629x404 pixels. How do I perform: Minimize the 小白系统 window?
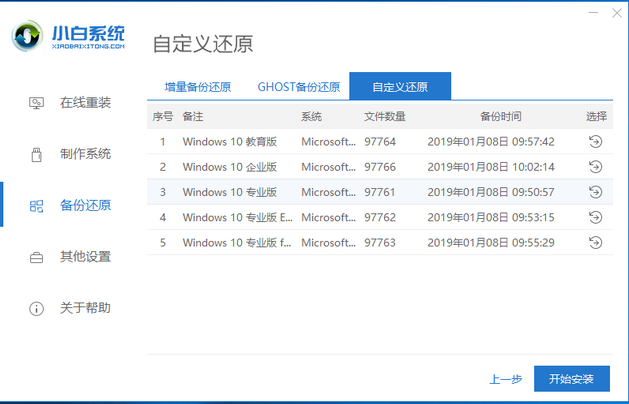(x=593, y=13)
